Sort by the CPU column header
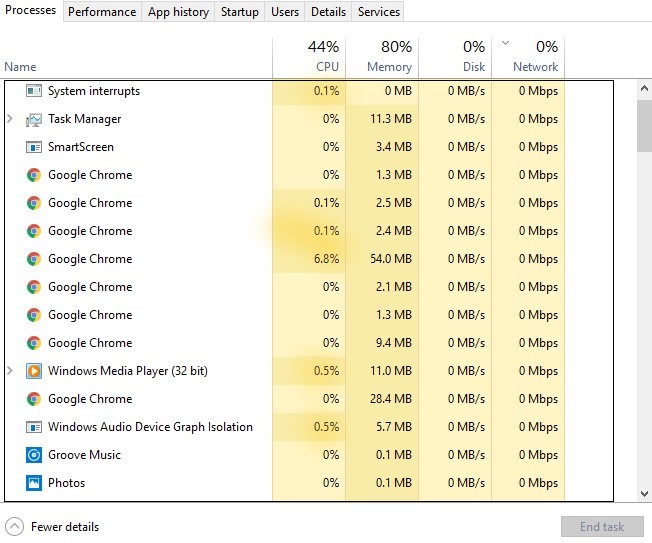The image size is (652, 543). [x=309, y=57]
